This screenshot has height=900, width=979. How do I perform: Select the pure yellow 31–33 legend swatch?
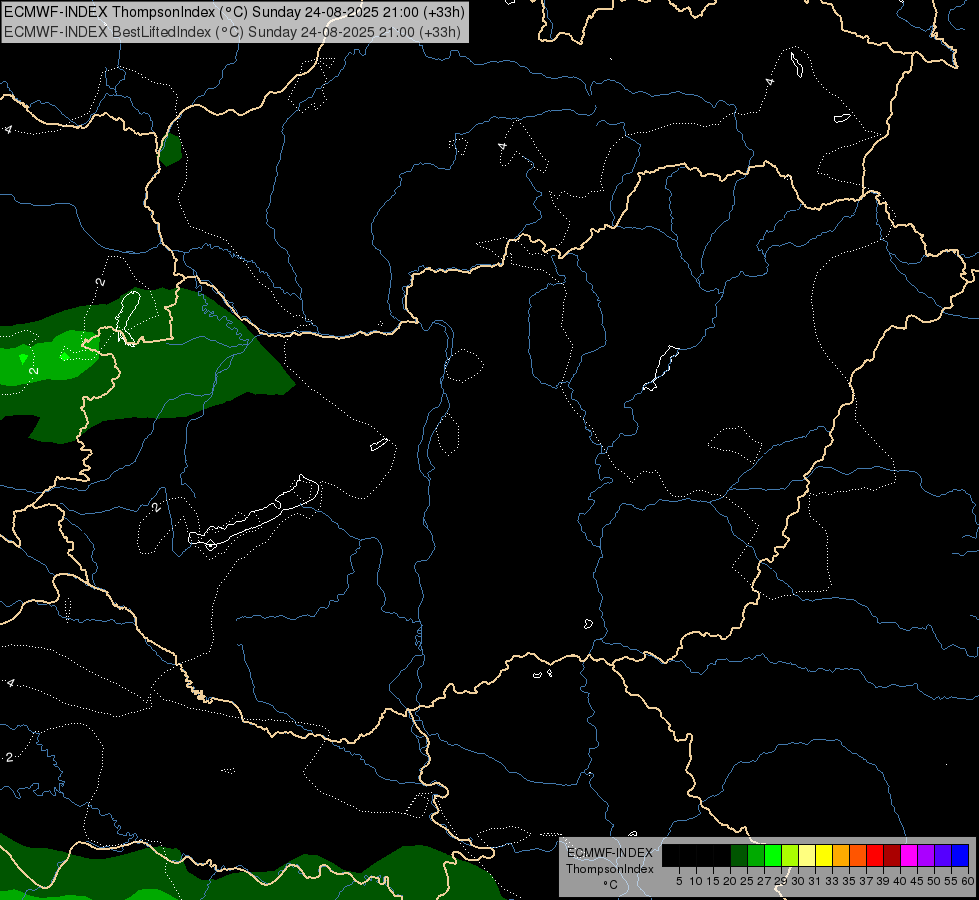click(824, 856)
